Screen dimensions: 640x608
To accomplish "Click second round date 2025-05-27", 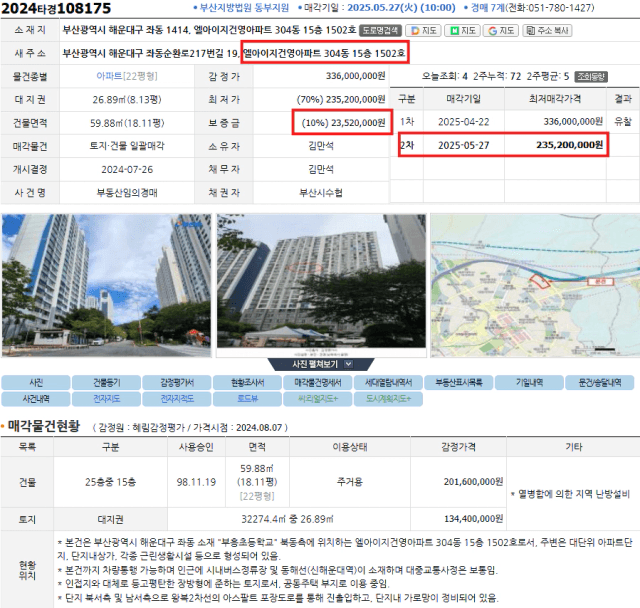I will coord(464,145).
